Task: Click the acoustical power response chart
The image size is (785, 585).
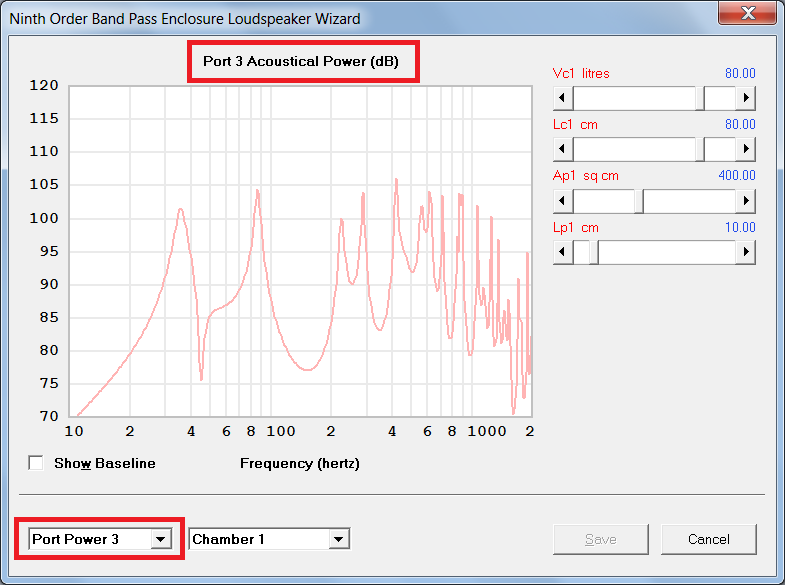Action: [300, 251]
